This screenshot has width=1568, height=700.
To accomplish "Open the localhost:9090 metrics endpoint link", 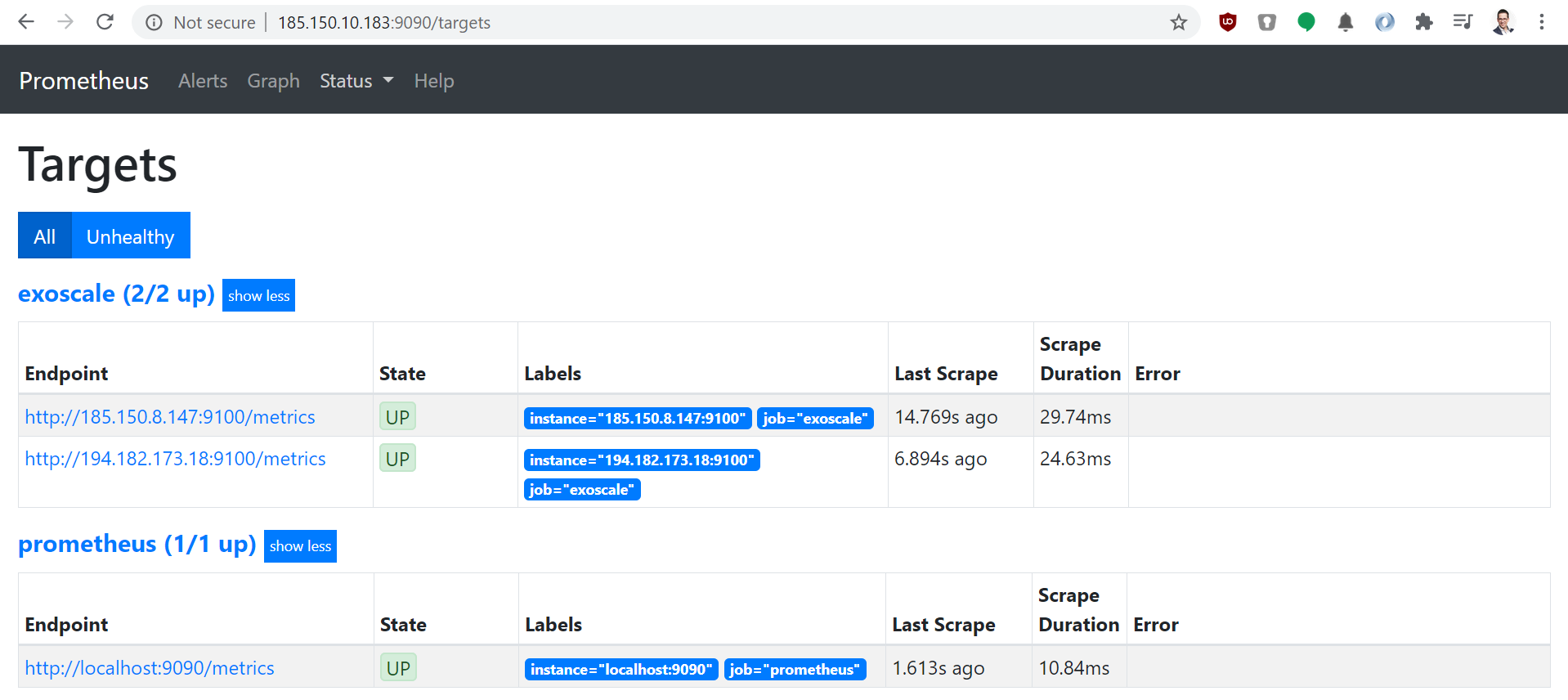I will (150, 668).
